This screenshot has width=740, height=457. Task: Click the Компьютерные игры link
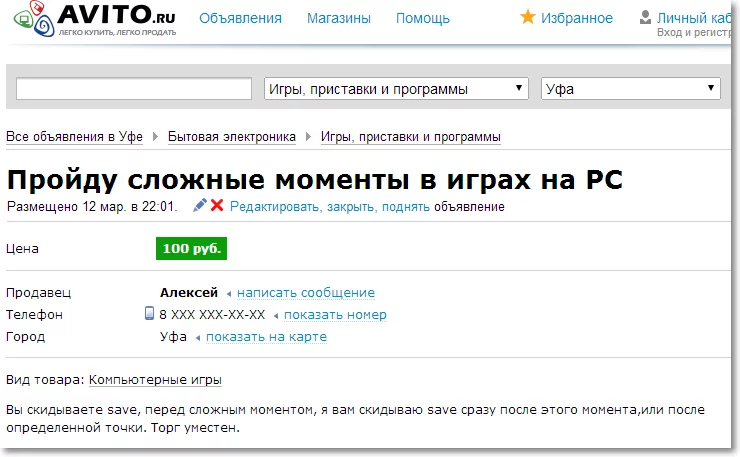coord(155,380)
